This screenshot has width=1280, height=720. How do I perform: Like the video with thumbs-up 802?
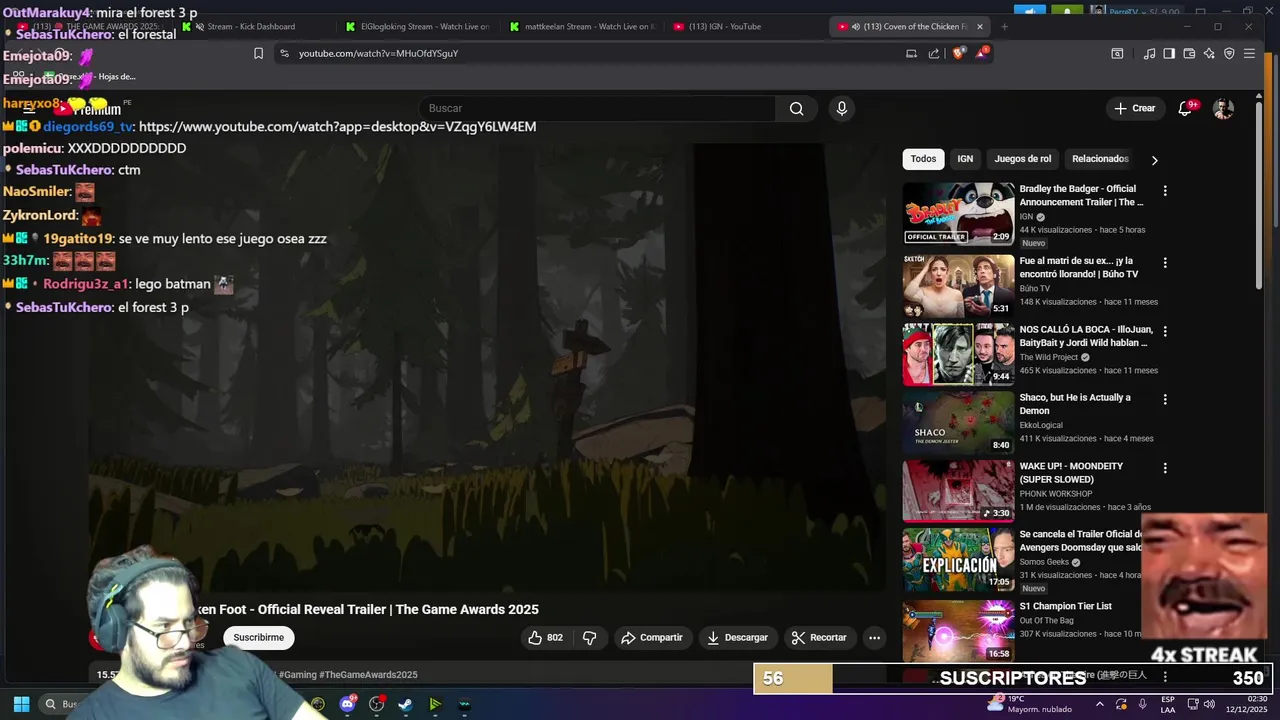545,637
